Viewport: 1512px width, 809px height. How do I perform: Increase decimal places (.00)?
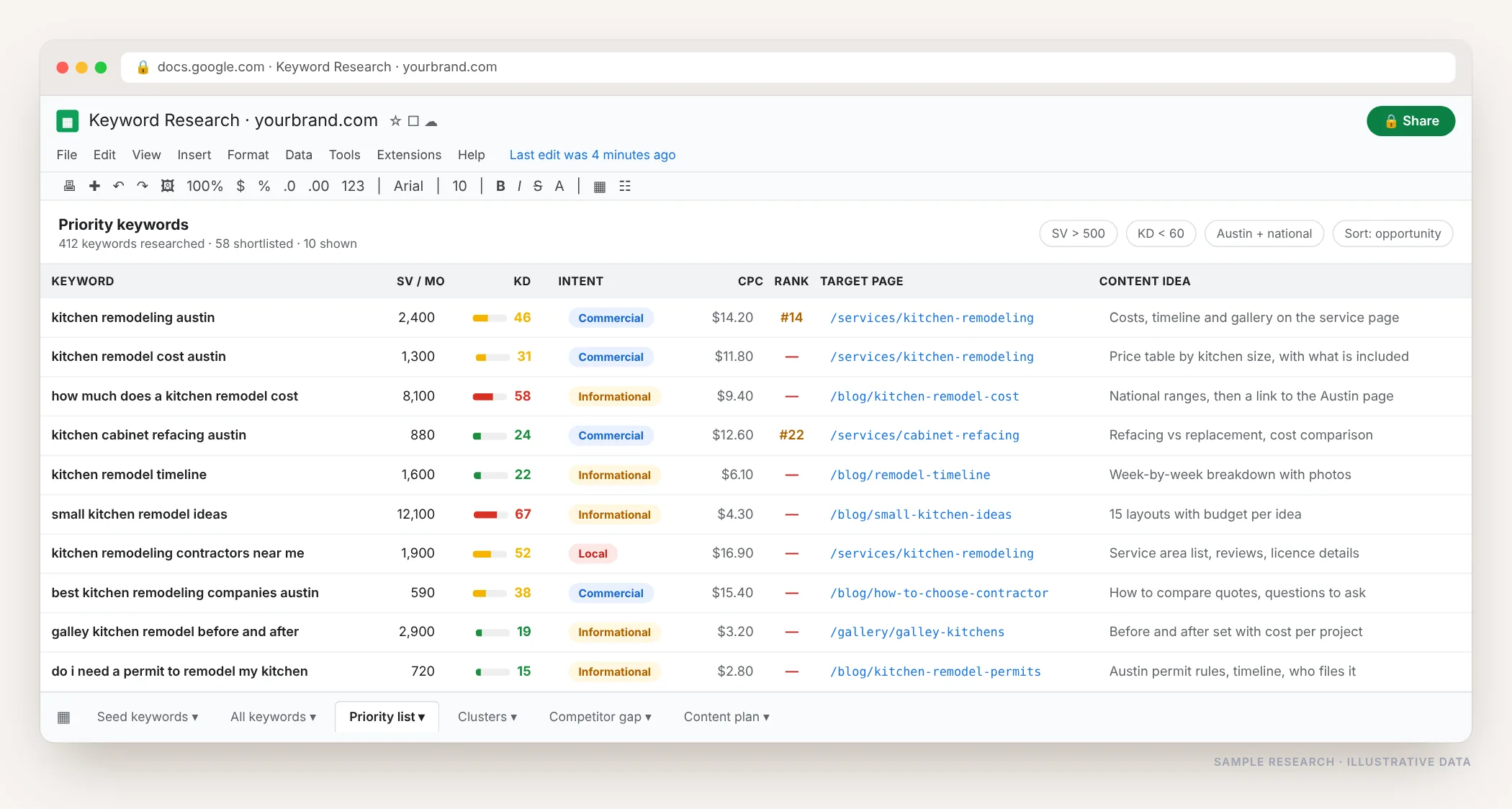[318, 186]
